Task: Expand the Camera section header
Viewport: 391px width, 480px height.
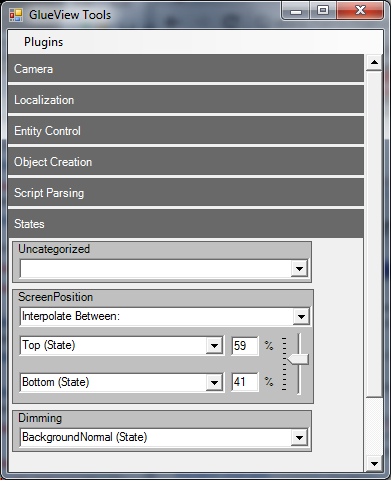Action: pos(186,68)
